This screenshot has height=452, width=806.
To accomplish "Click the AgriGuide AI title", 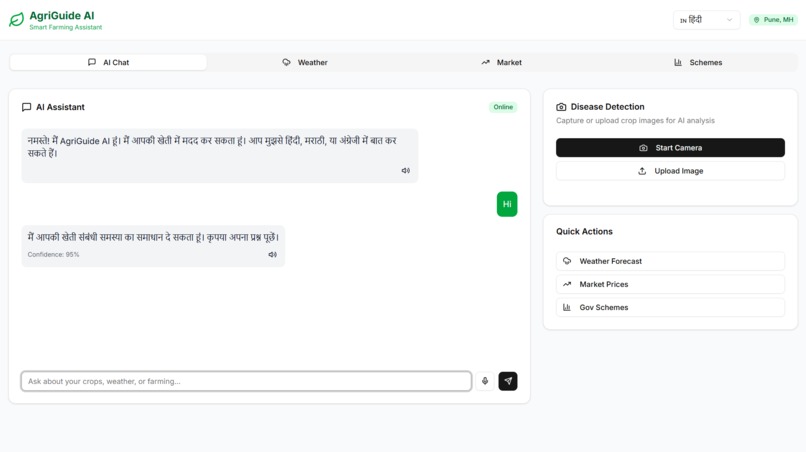I will 62,16.
